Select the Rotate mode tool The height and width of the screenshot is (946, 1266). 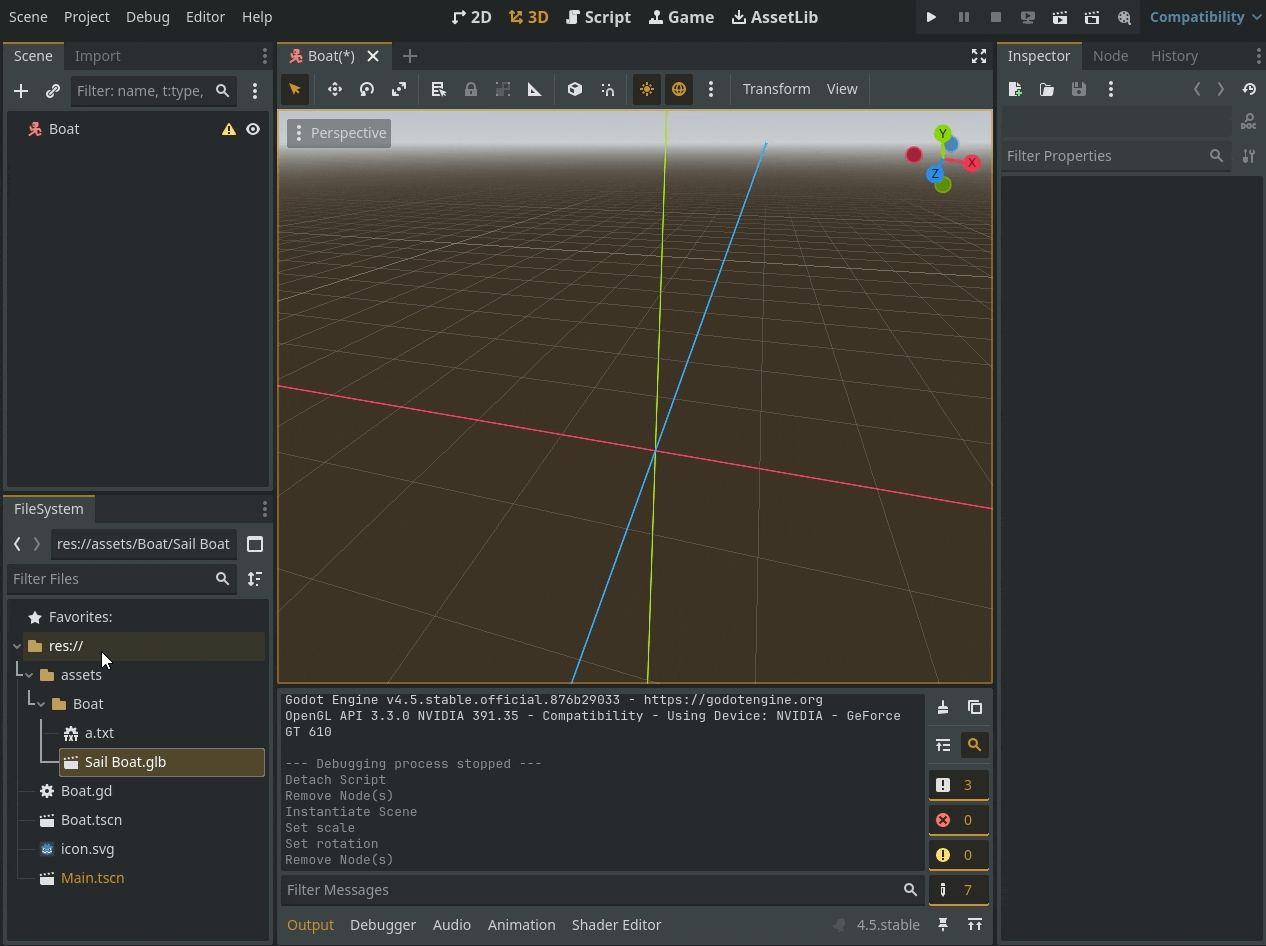pos(367,89)
